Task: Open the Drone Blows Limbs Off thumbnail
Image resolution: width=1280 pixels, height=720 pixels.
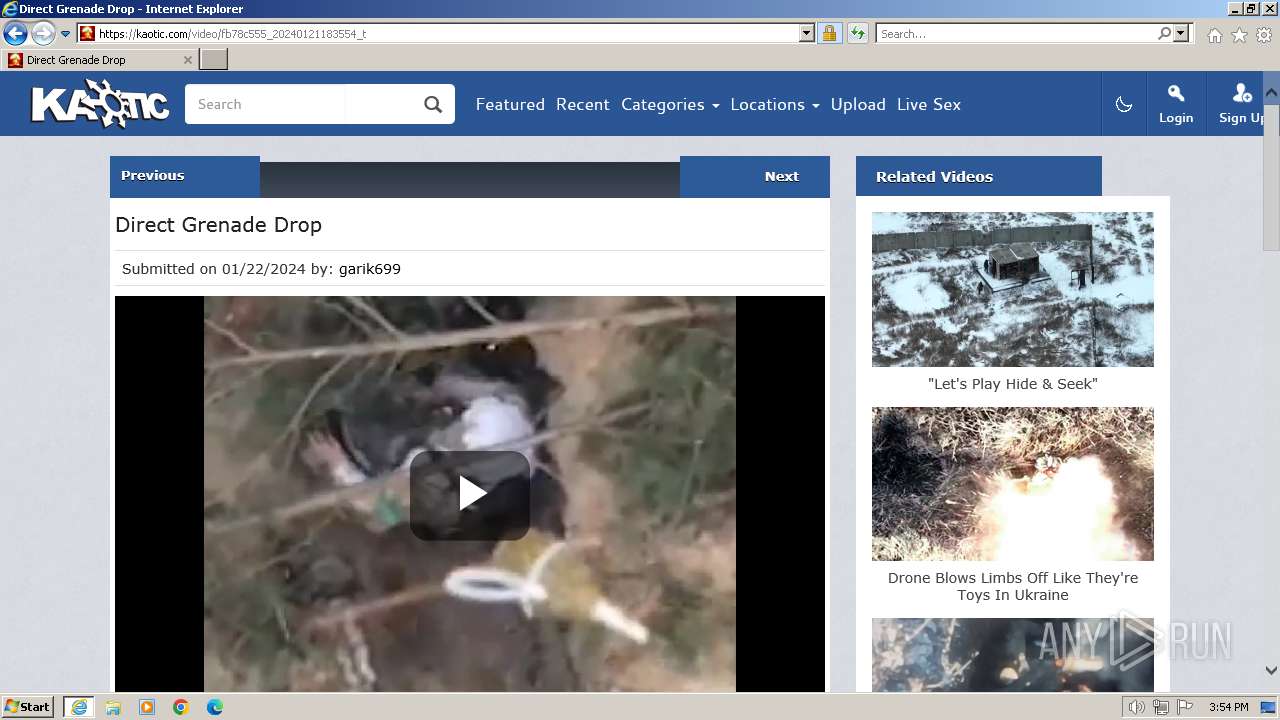Action: click(1013, 484)
